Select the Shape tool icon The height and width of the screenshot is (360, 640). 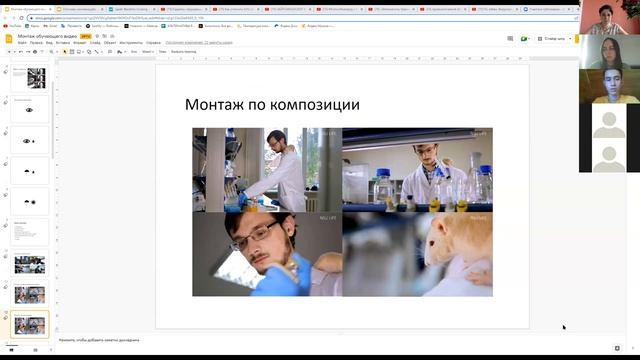point(89,52)
